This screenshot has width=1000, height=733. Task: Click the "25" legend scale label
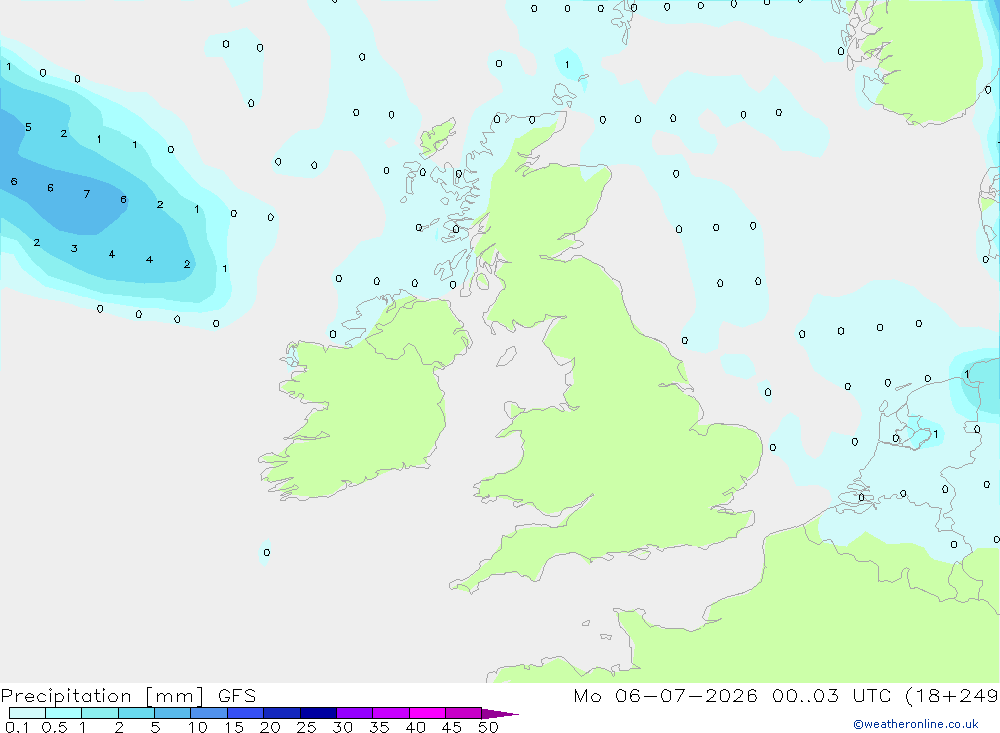pos(306,727)
